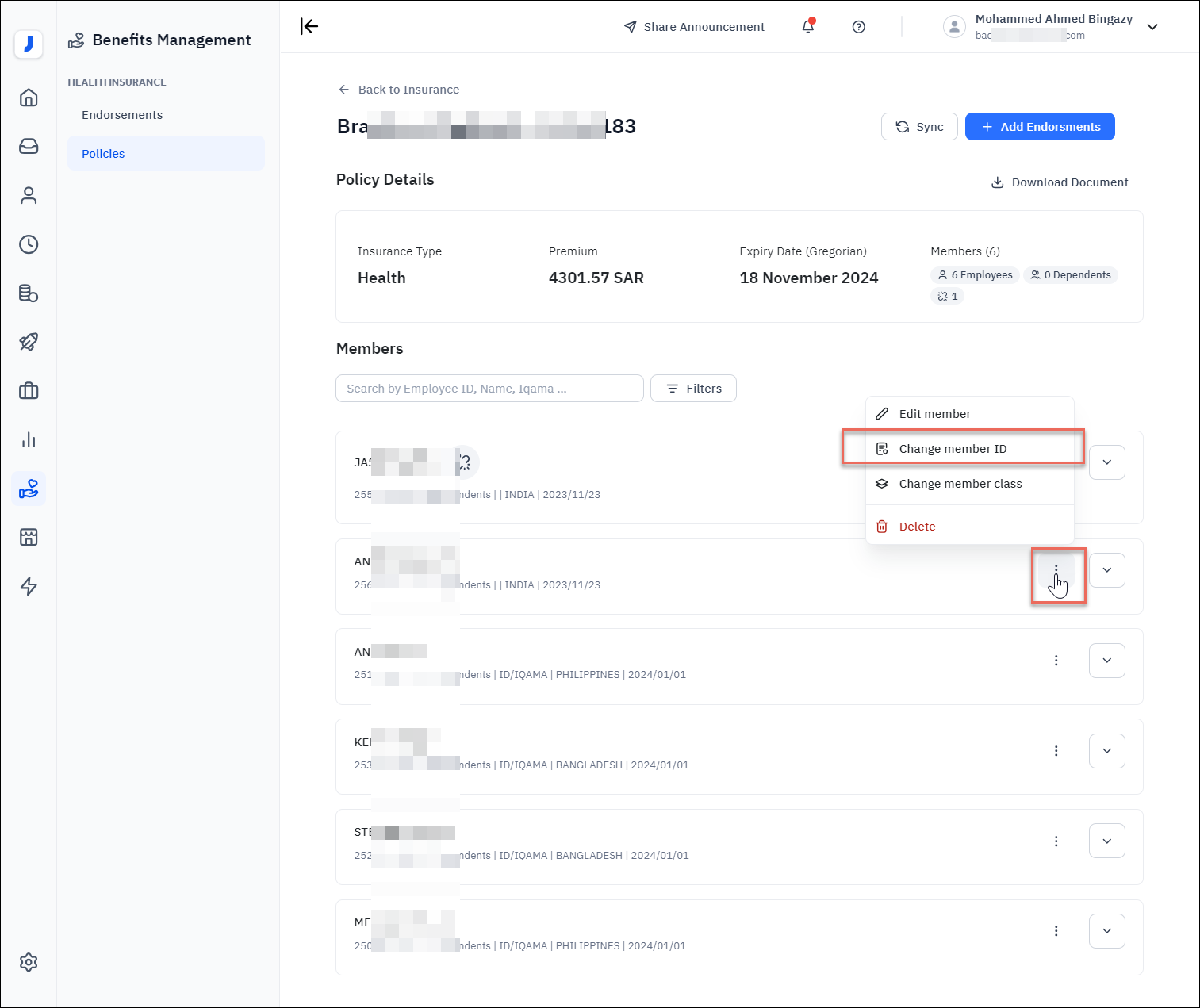Open the clock attendance icon in sidebar
This screenshot has height=1008, width=1200.
coord(29,244)
